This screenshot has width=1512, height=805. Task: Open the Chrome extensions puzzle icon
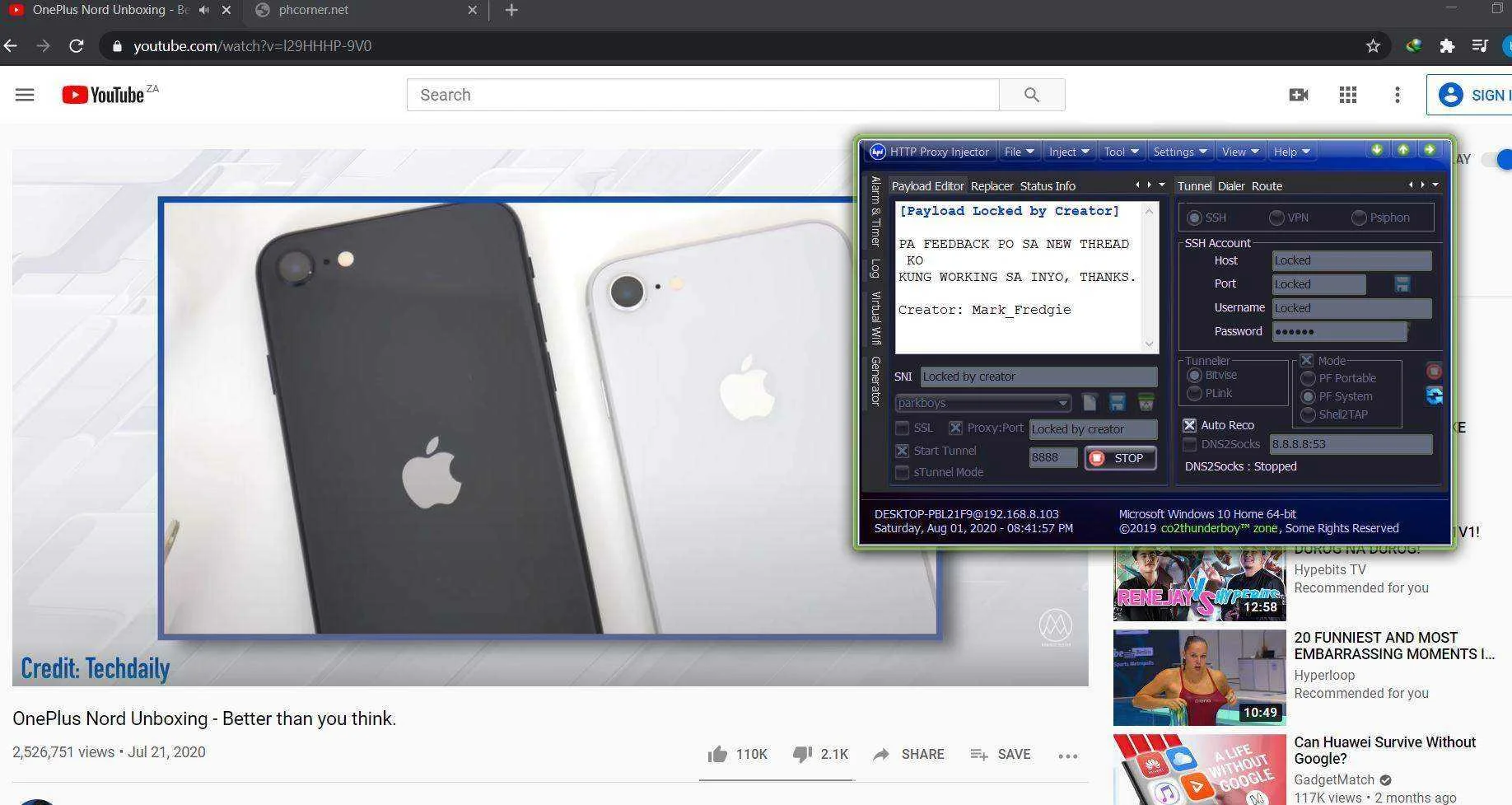pos(1447,46)
